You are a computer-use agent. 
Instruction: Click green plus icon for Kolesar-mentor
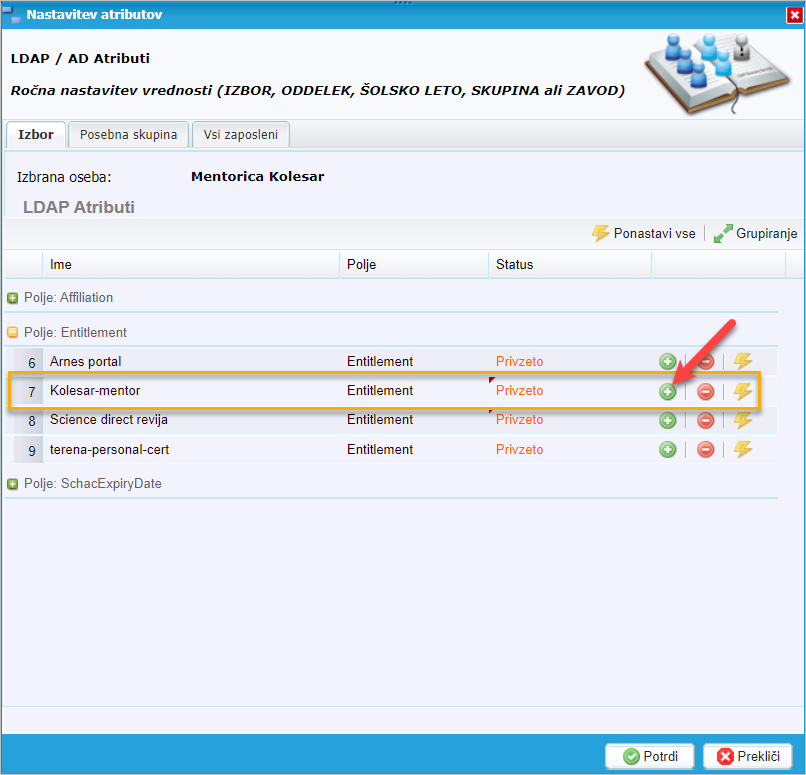667,392
